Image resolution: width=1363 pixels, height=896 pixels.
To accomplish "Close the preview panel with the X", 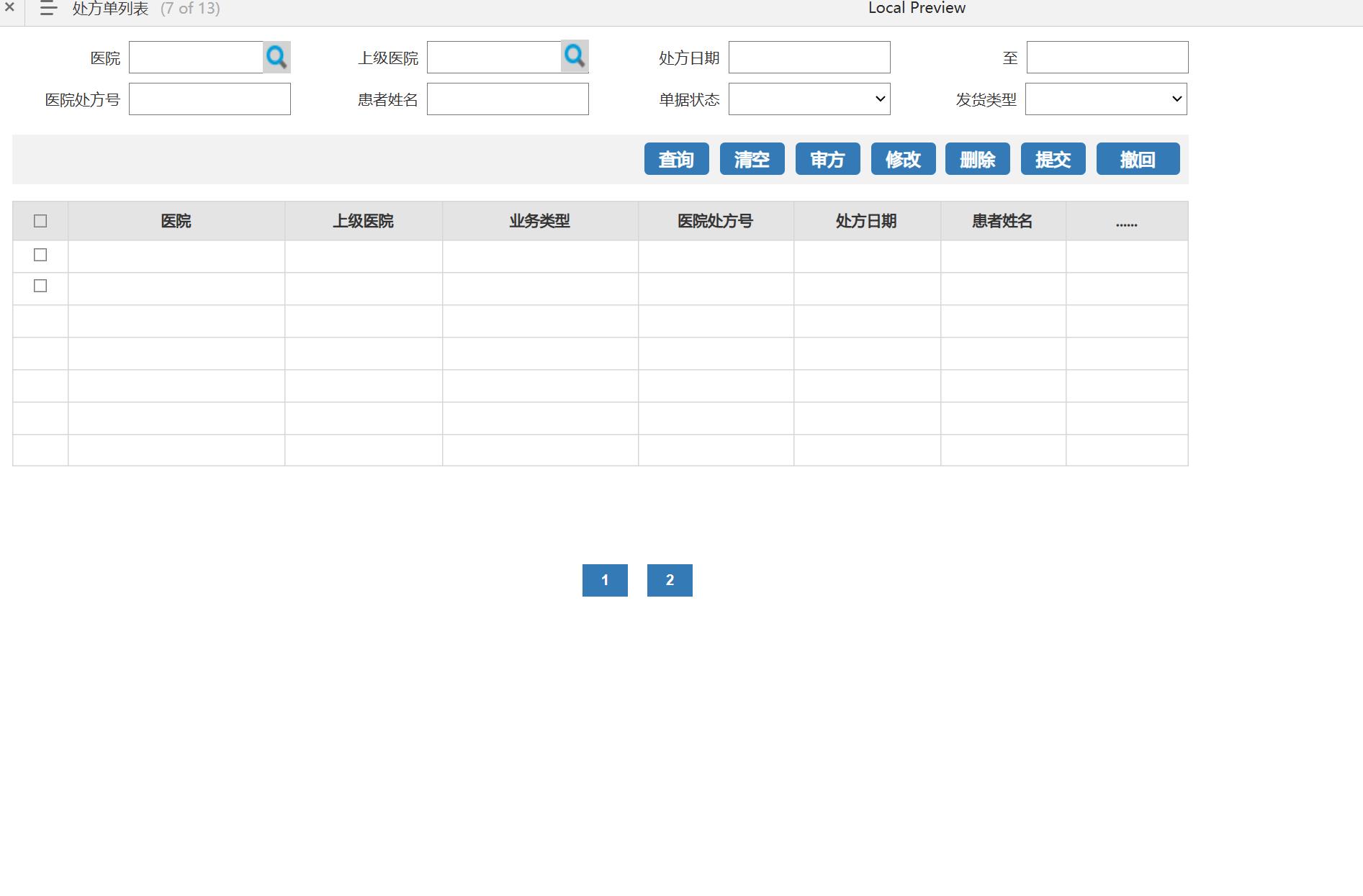I will pos(9,7).
